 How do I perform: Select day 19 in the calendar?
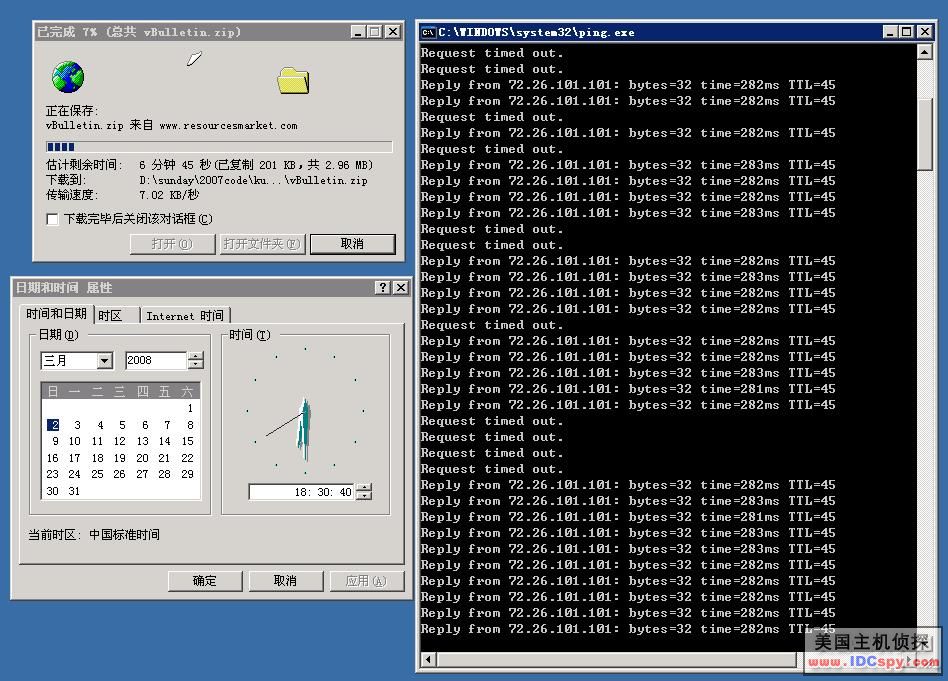(120, 458)
